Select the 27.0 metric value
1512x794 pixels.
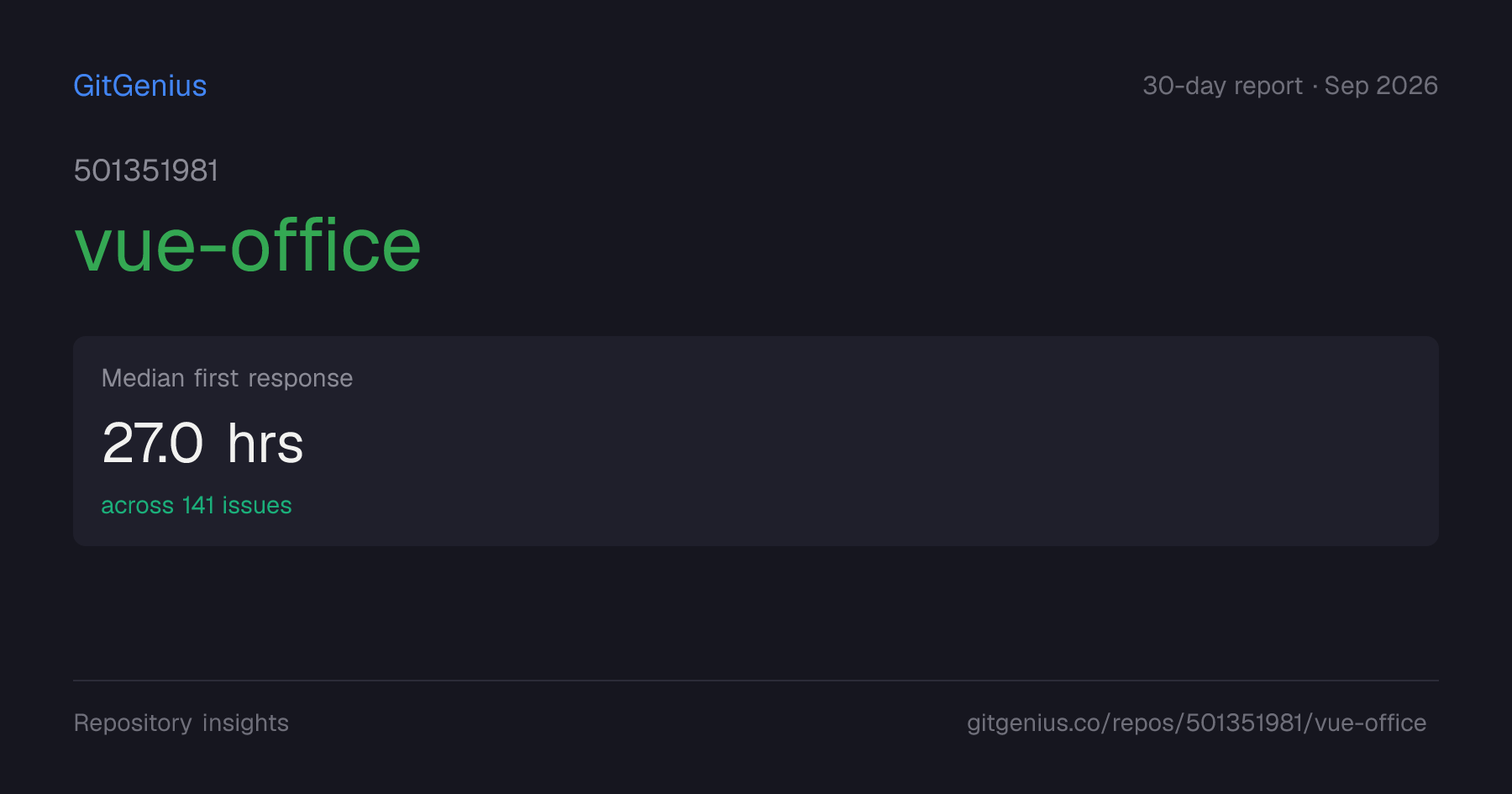pyautogui.click(x=153, y=444)
